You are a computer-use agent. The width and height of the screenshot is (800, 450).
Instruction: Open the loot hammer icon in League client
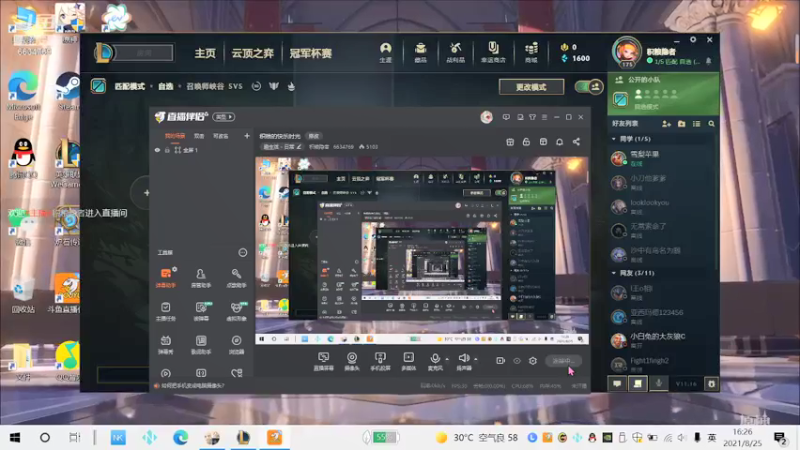pos(455,52)
